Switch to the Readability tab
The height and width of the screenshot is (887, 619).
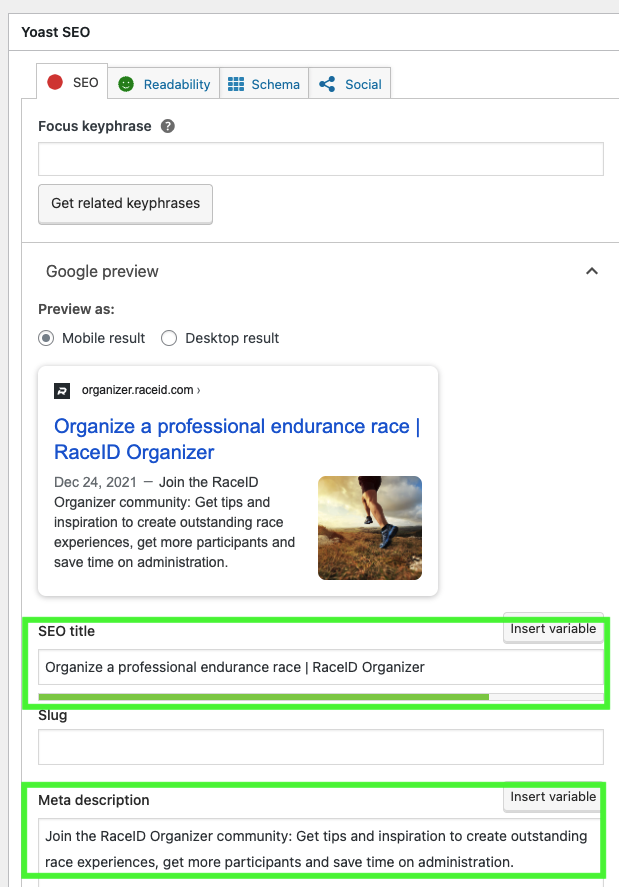[x=164, y=84]
